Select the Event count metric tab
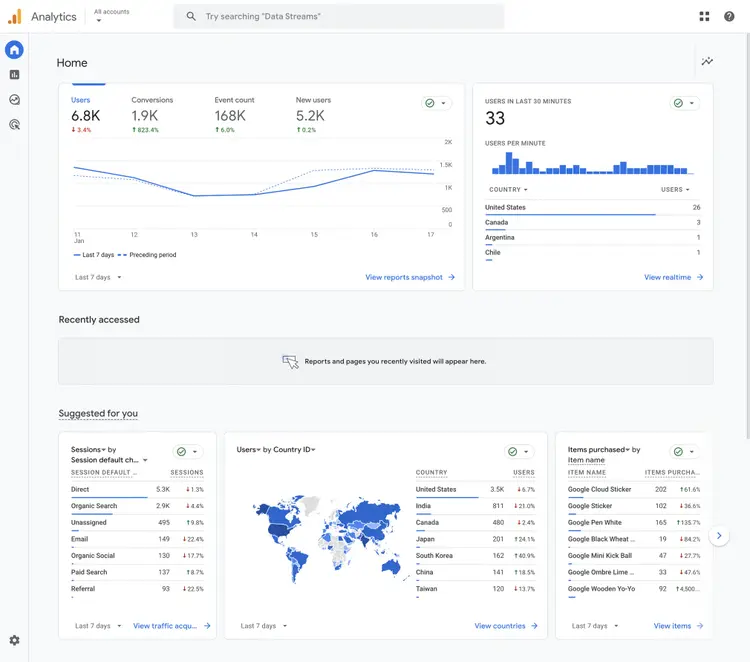Image resolution: width=750 pixels, height=662 pixels. (x=234, y=115)
